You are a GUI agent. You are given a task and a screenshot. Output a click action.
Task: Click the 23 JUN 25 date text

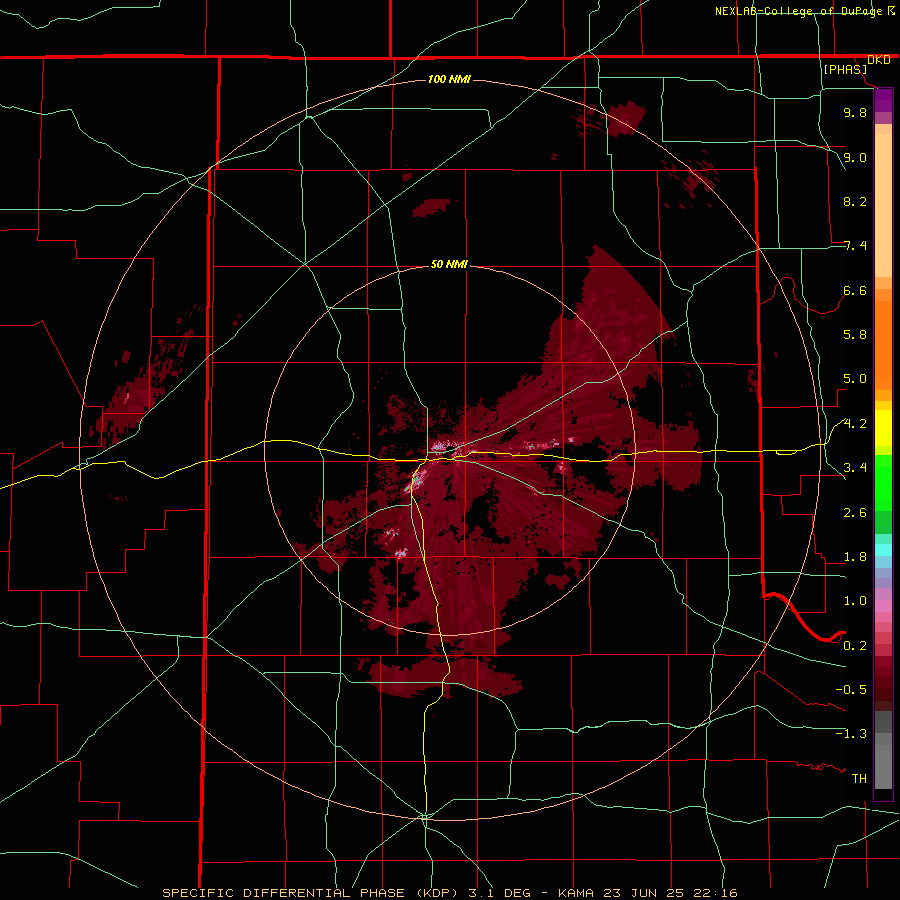[x=641, y=893]
